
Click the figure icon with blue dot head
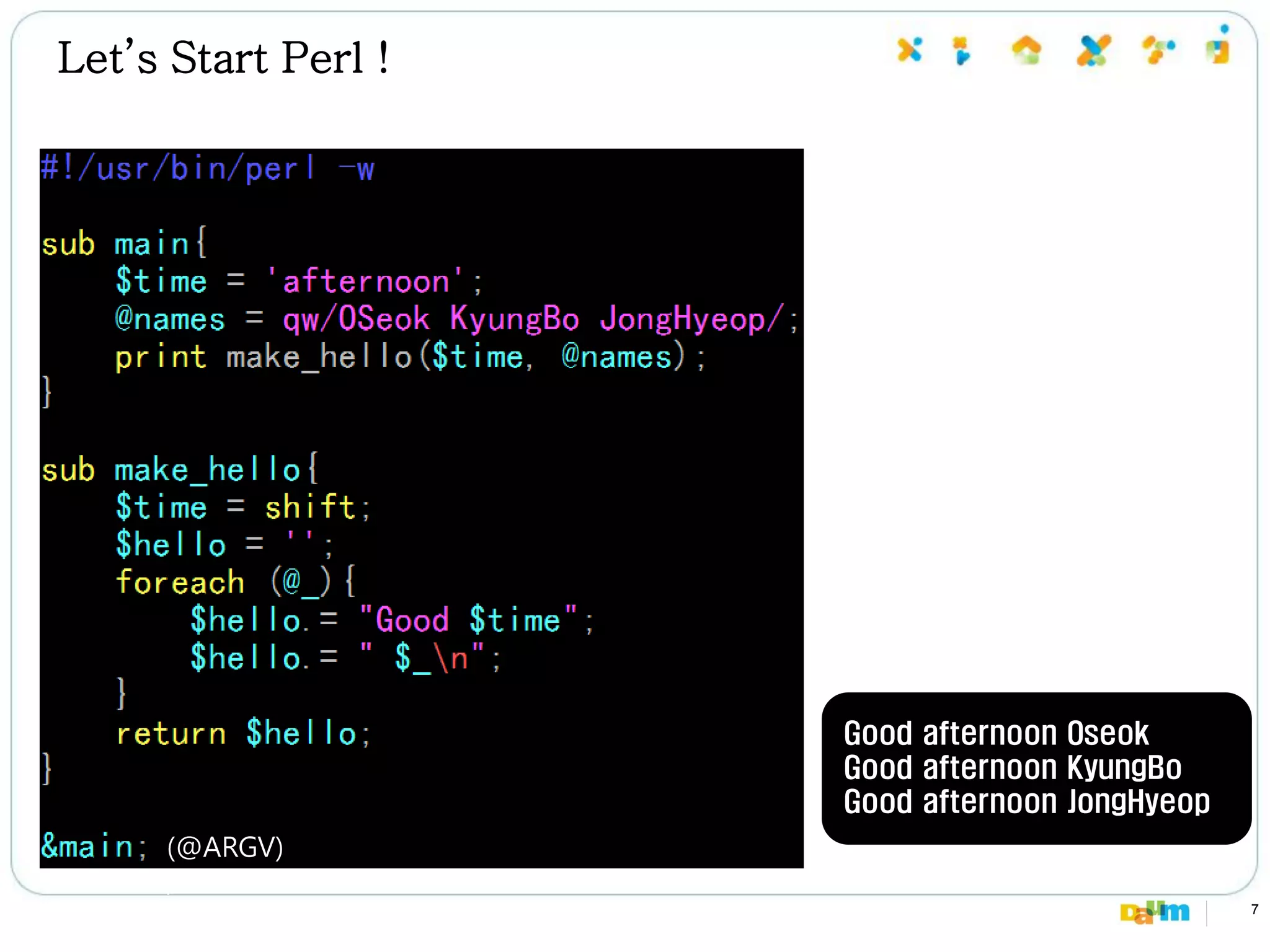coord(1219,46)
